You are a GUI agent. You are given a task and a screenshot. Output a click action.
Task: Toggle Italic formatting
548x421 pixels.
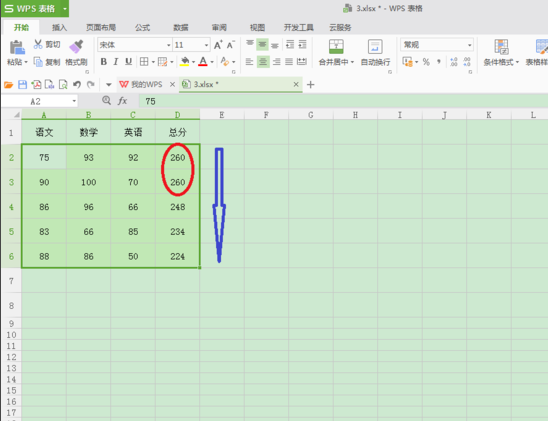(116, 62)
